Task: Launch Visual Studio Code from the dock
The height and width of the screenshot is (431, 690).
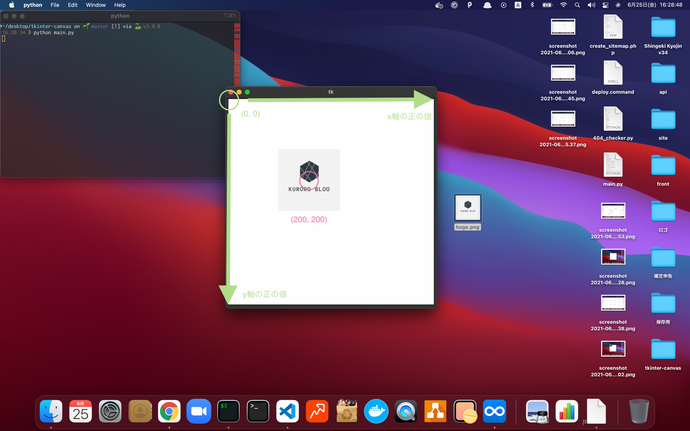Action: tap(287, 411)
